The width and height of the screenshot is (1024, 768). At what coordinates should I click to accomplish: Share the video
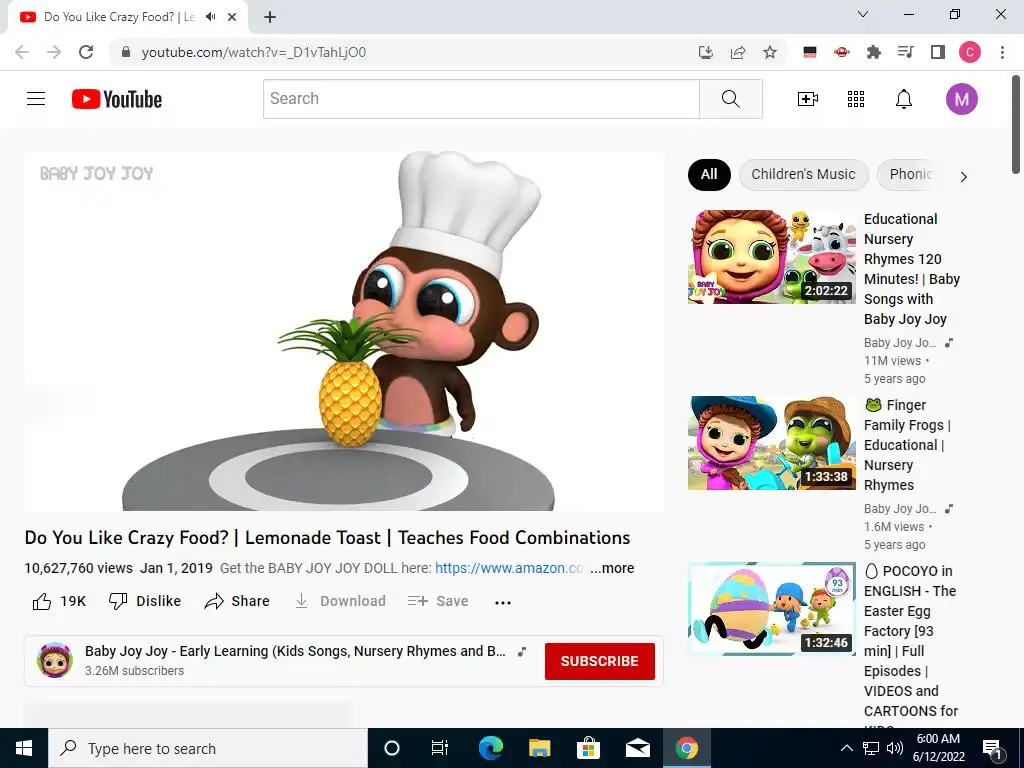[x=236, y=601]
